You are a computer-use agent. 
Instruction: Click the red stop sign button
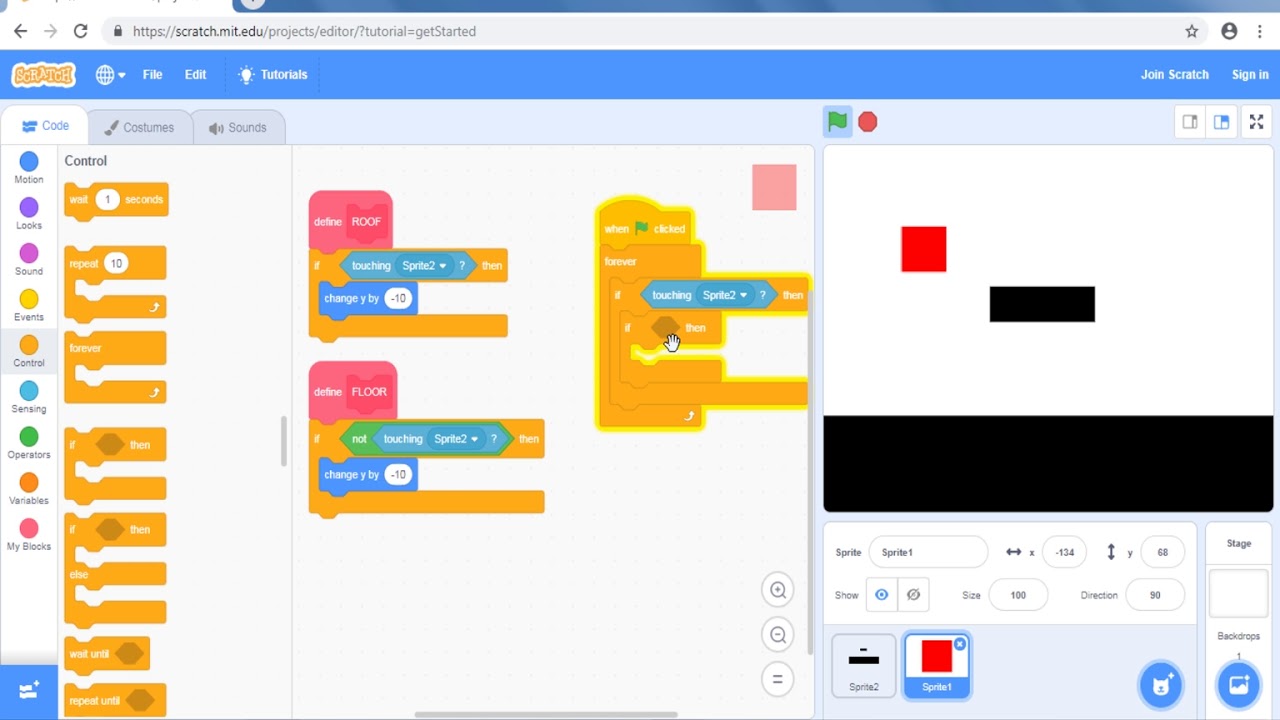click(868, 122)
